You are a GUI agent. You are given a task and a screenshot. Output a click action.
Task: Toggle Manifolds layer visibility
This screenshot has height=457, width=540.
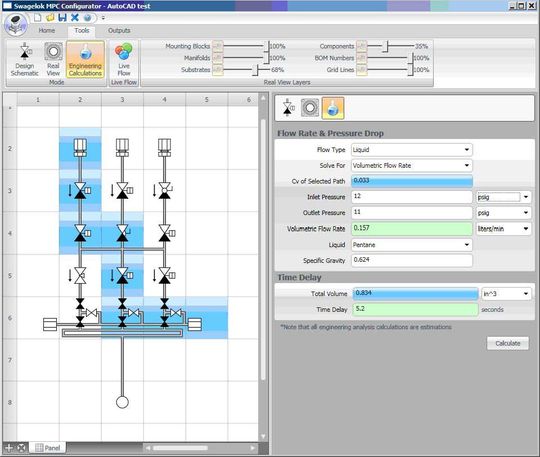click(217, 58)
